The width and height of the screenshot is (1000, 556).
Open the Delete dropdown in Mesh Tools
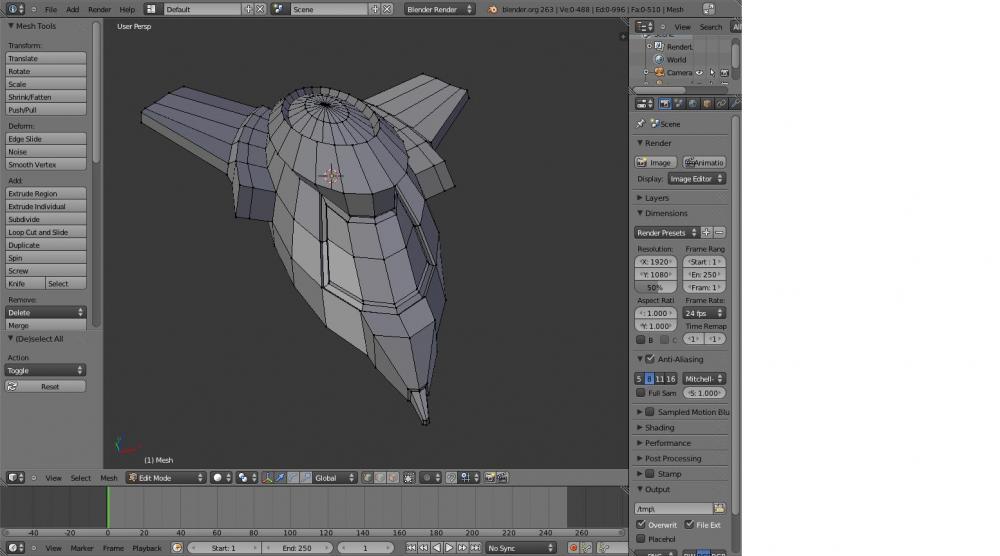45,312
